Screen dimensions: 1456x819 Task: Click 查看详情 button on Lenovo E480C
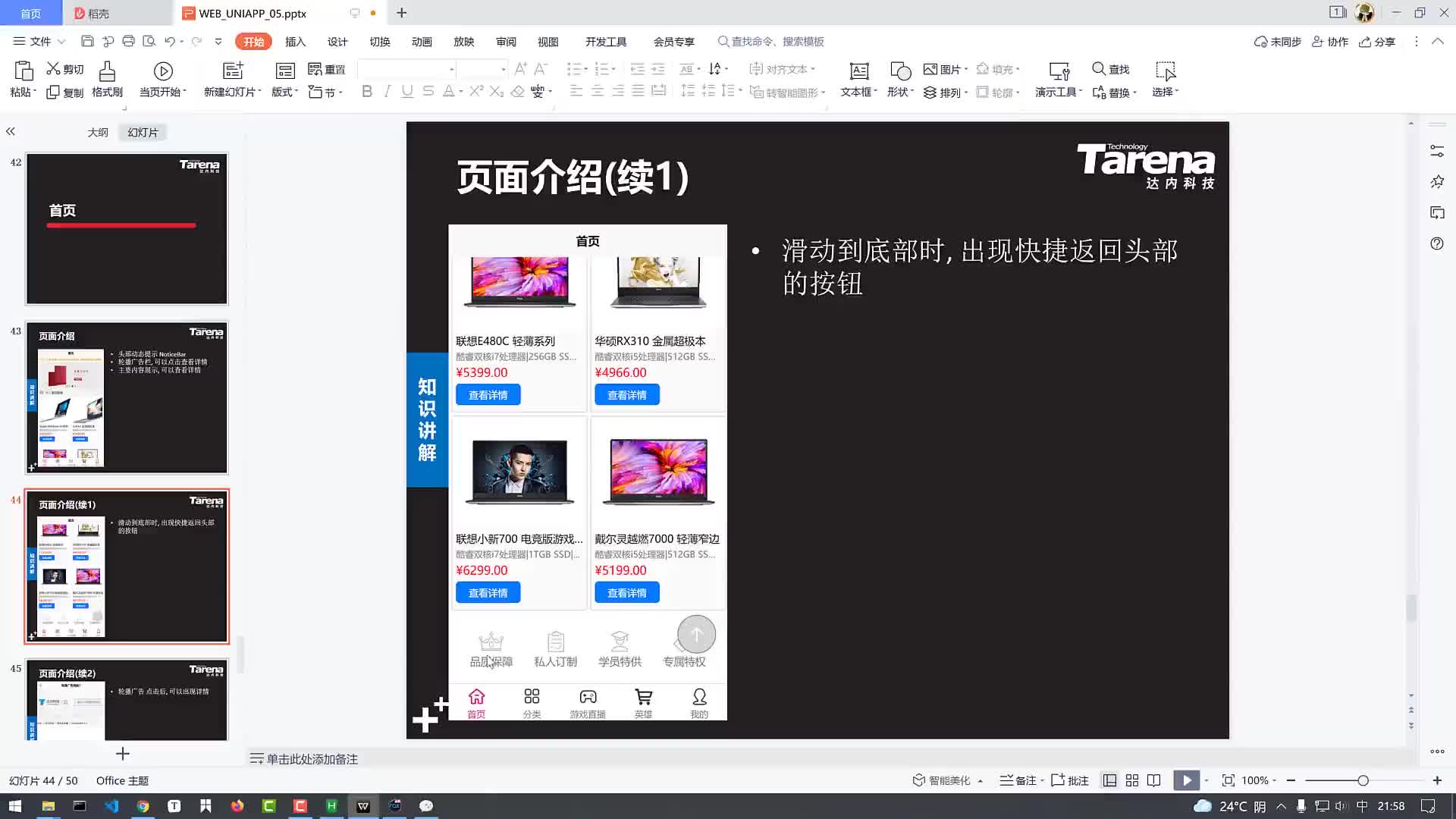click(x=487, y=394)
